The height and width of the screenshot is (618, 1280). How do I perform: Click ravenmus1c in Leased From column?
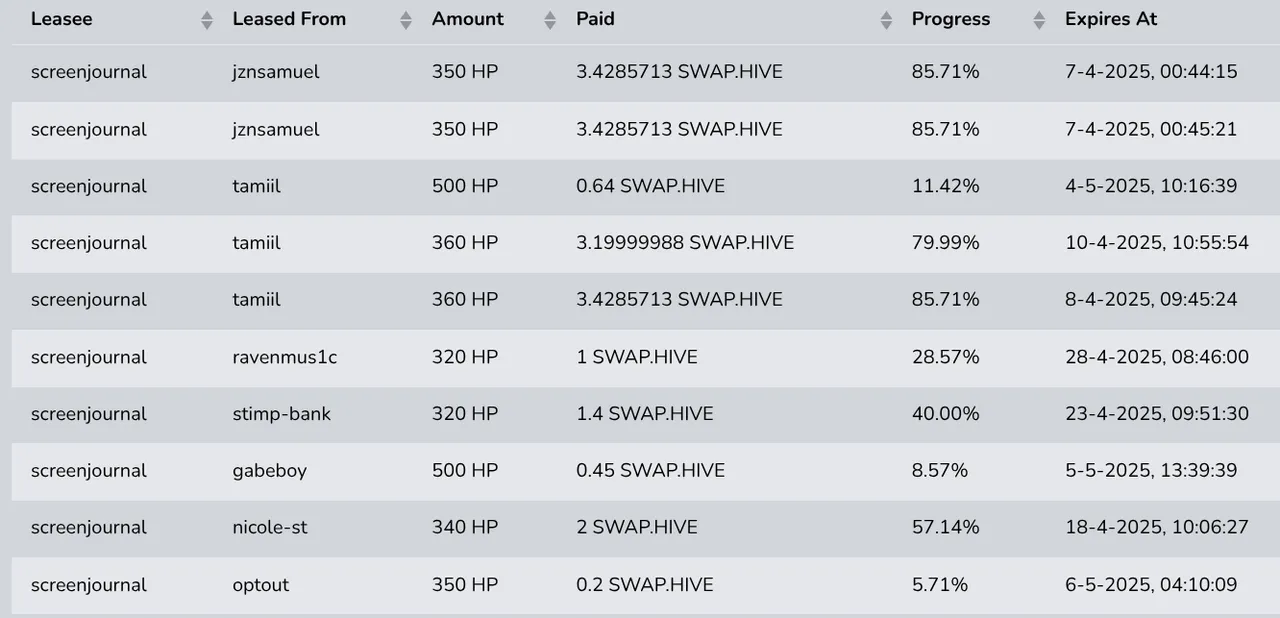coord(285,357)
